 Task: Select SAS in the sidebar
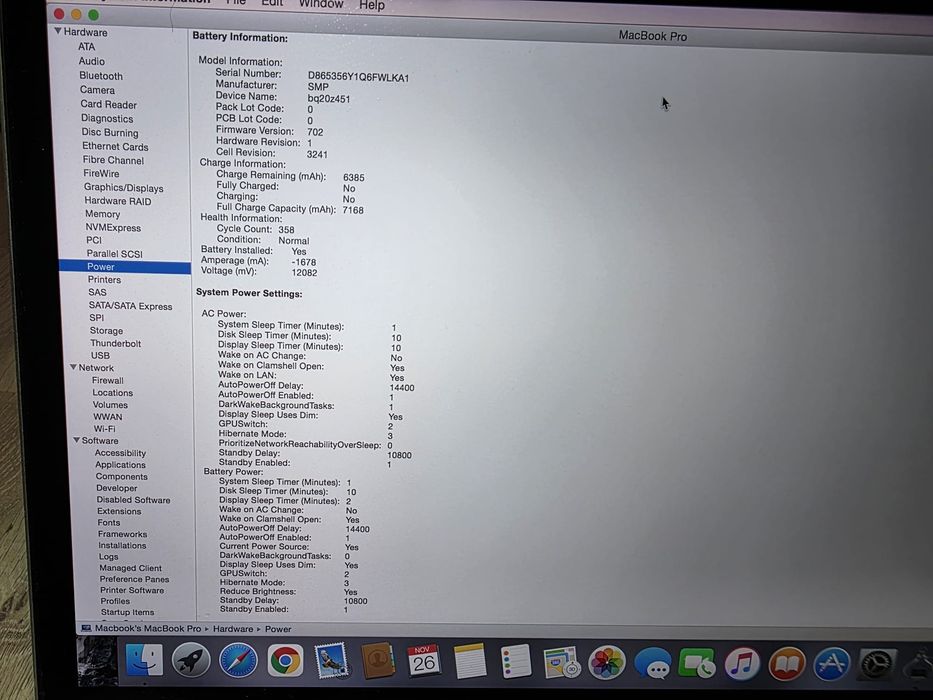pyautogui.click(x=98, y=292)
